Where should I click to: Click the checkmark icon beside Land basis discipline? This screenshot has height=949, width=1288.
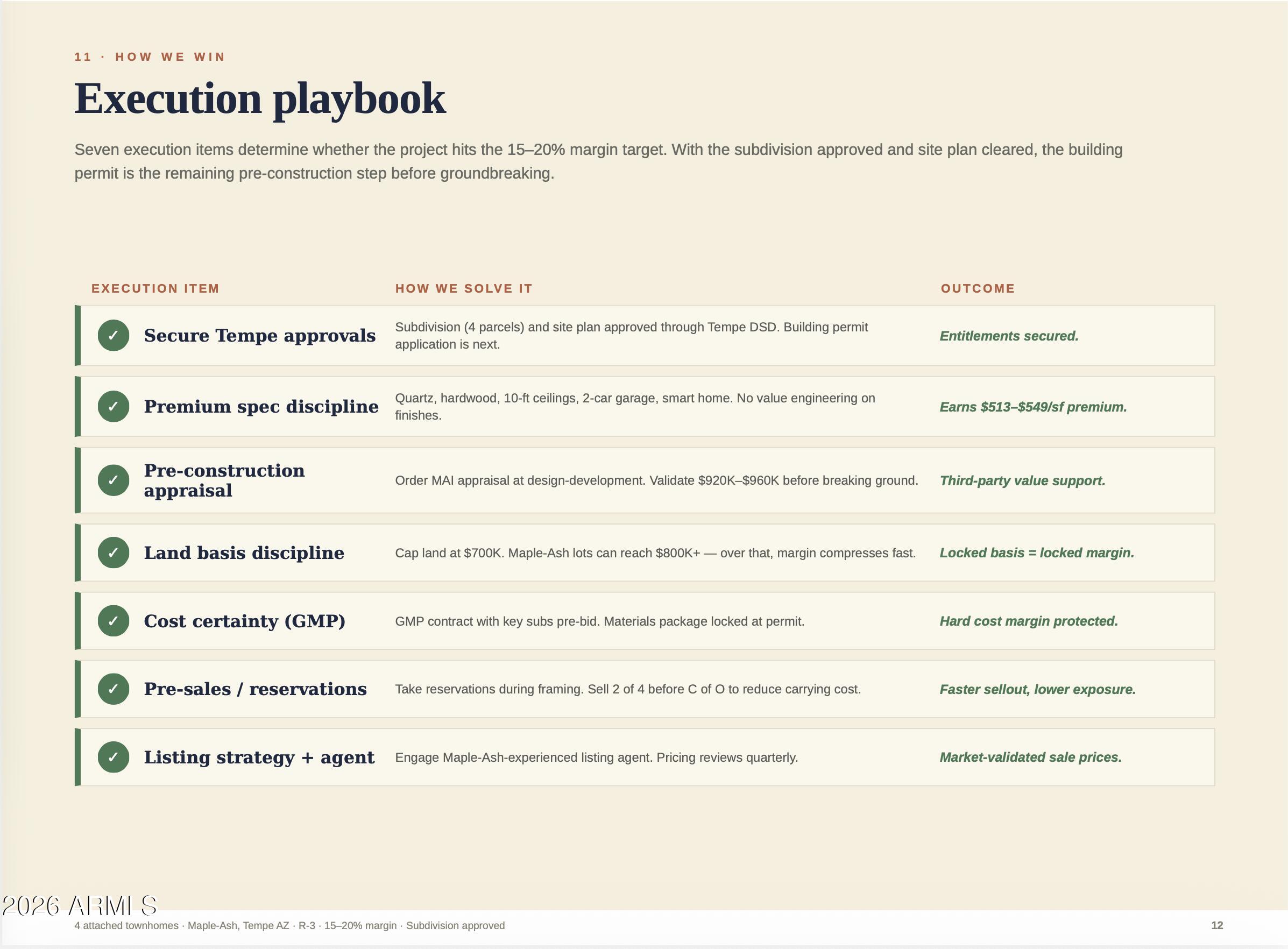[113, 553]
